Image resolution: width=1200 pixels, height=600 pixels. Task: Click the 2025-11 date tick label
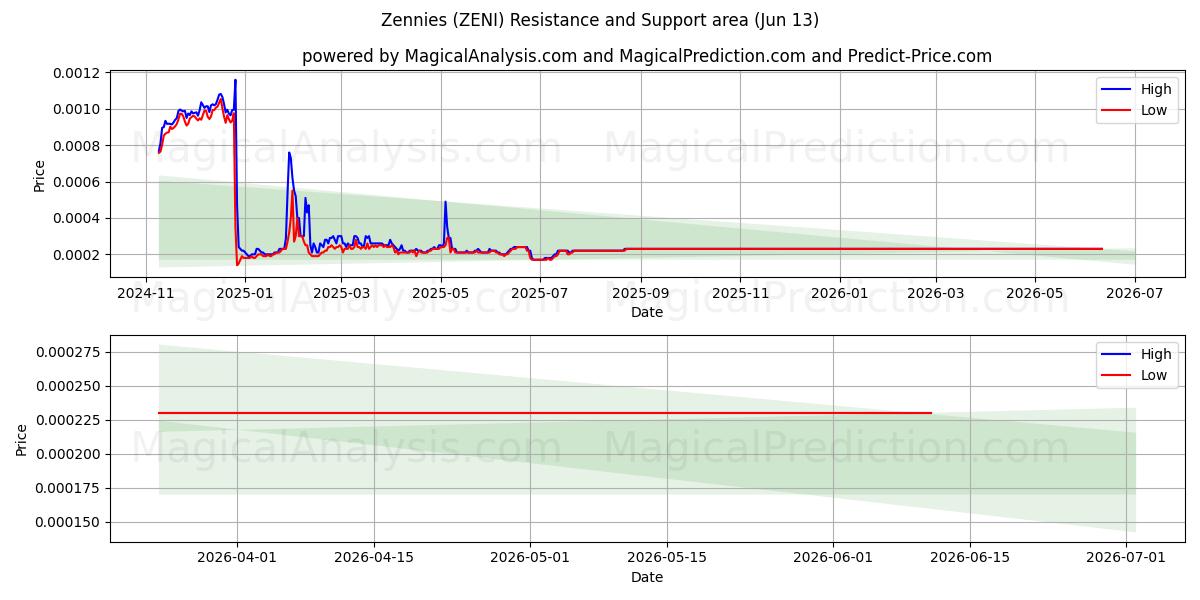pyautogui.click(x=740, y=293)
